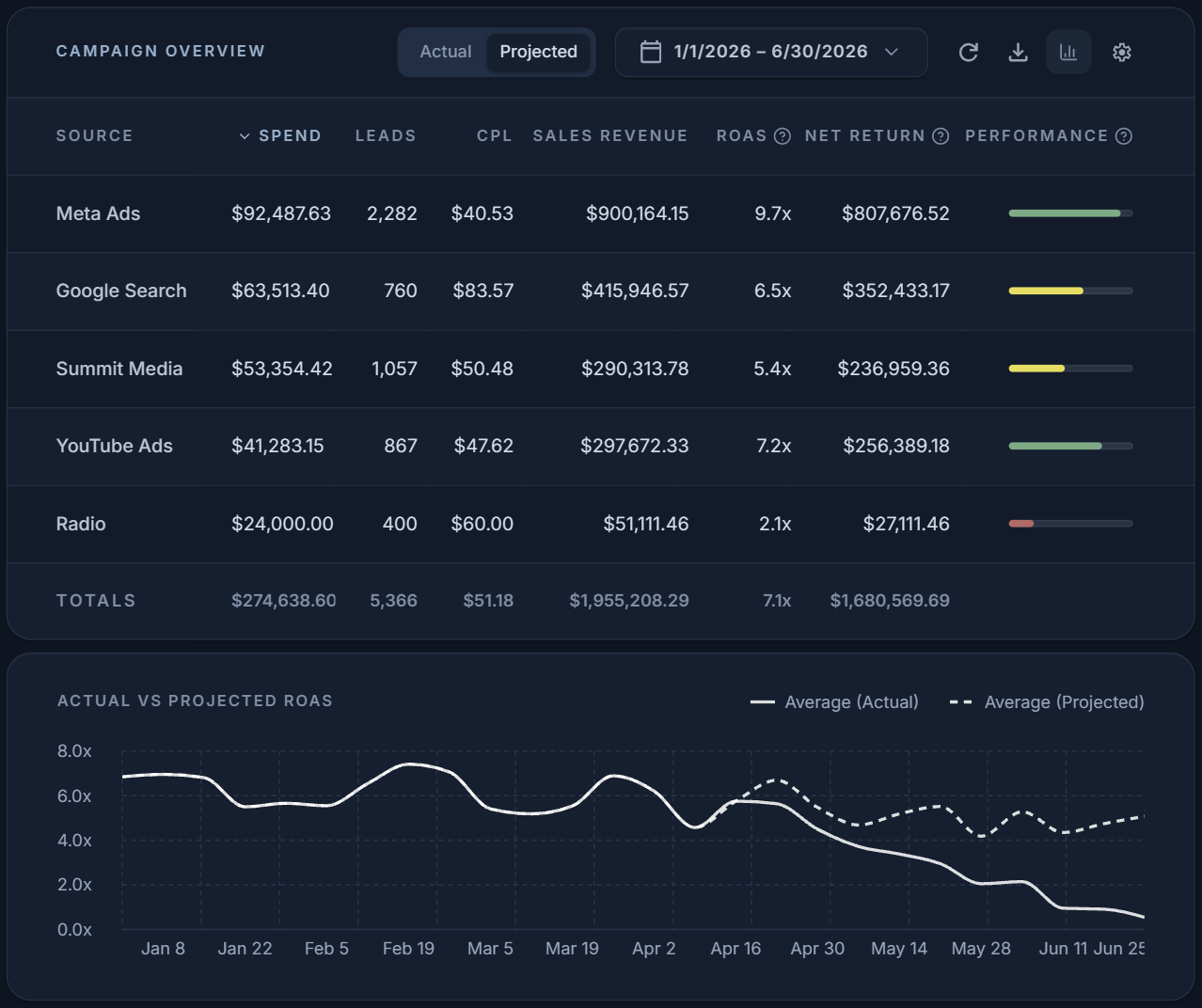The height and width of the screenshot is (1008, 1202).
Task: Click the Apr 16 chart axis label
Action: pyautogui.click(x=735, y=948)
